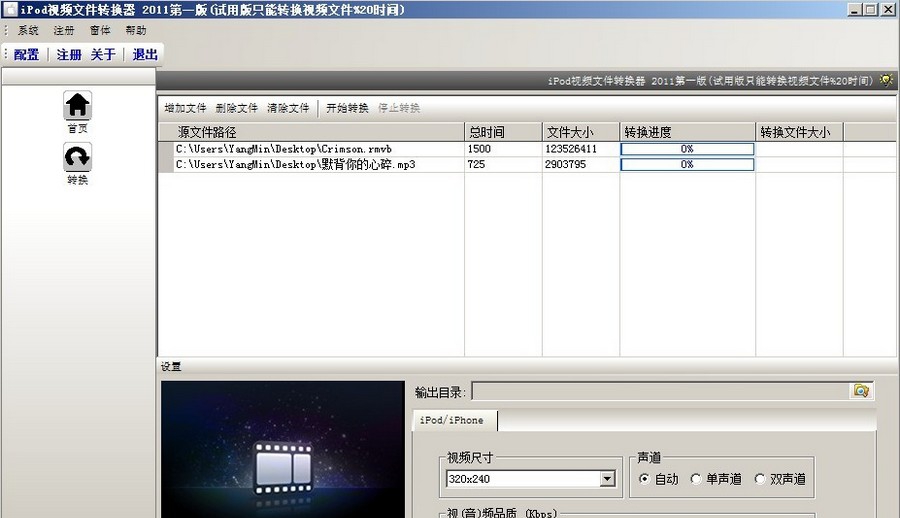Click 清除文件 to clear files
The image size is (900, 518).
pyautogui.click(x=288, y=108)
